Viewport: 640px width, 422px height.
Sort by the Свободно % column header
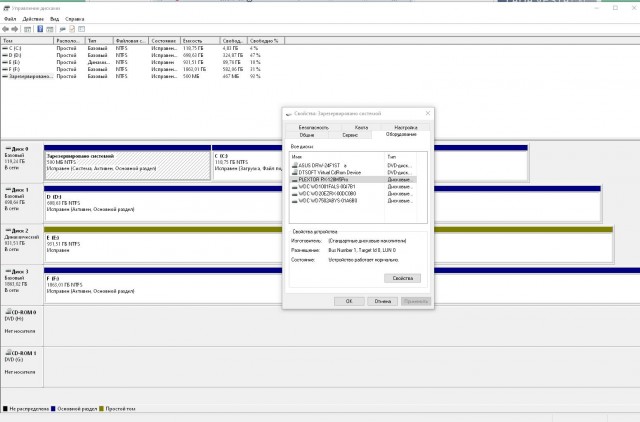coord(266,41)
